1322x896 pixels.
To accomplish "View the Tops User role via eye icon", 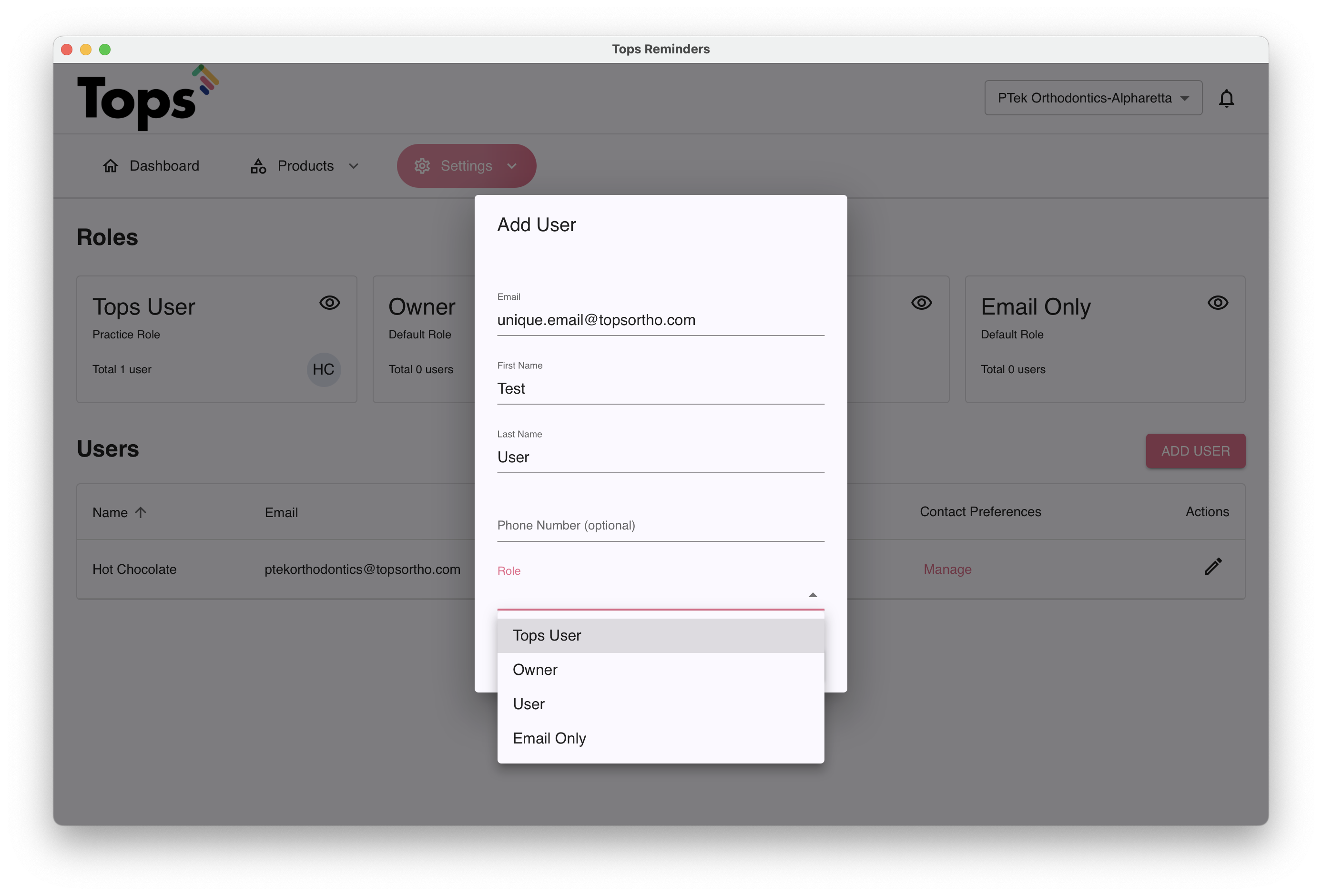I will (x=329, y=303).
